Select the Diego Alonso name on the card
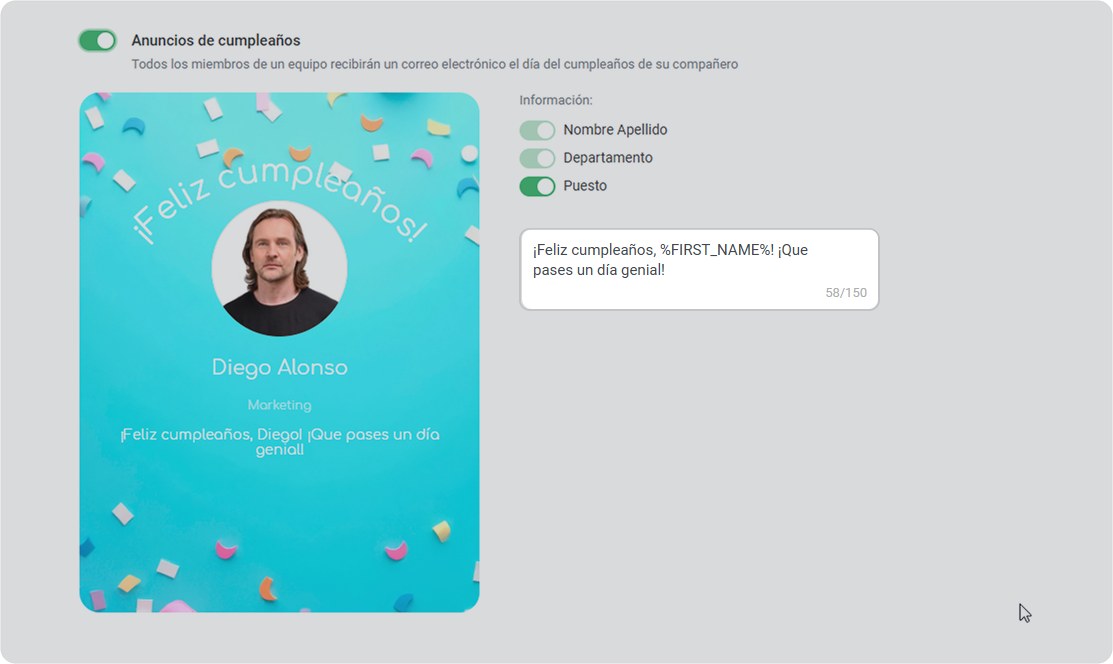 coord(280,367)
